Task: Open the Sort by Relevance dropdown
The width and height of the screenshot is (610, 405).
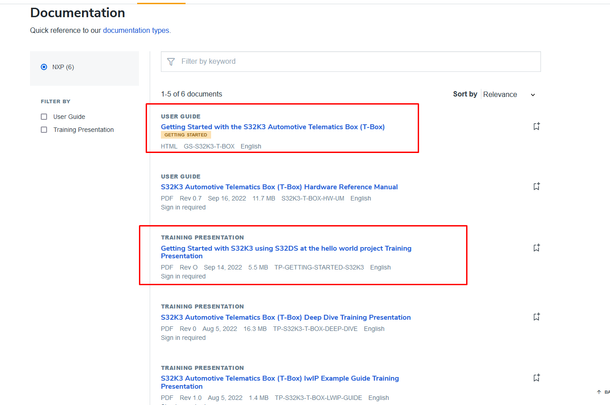Action: pyautogui.click(x=508, y=95)
